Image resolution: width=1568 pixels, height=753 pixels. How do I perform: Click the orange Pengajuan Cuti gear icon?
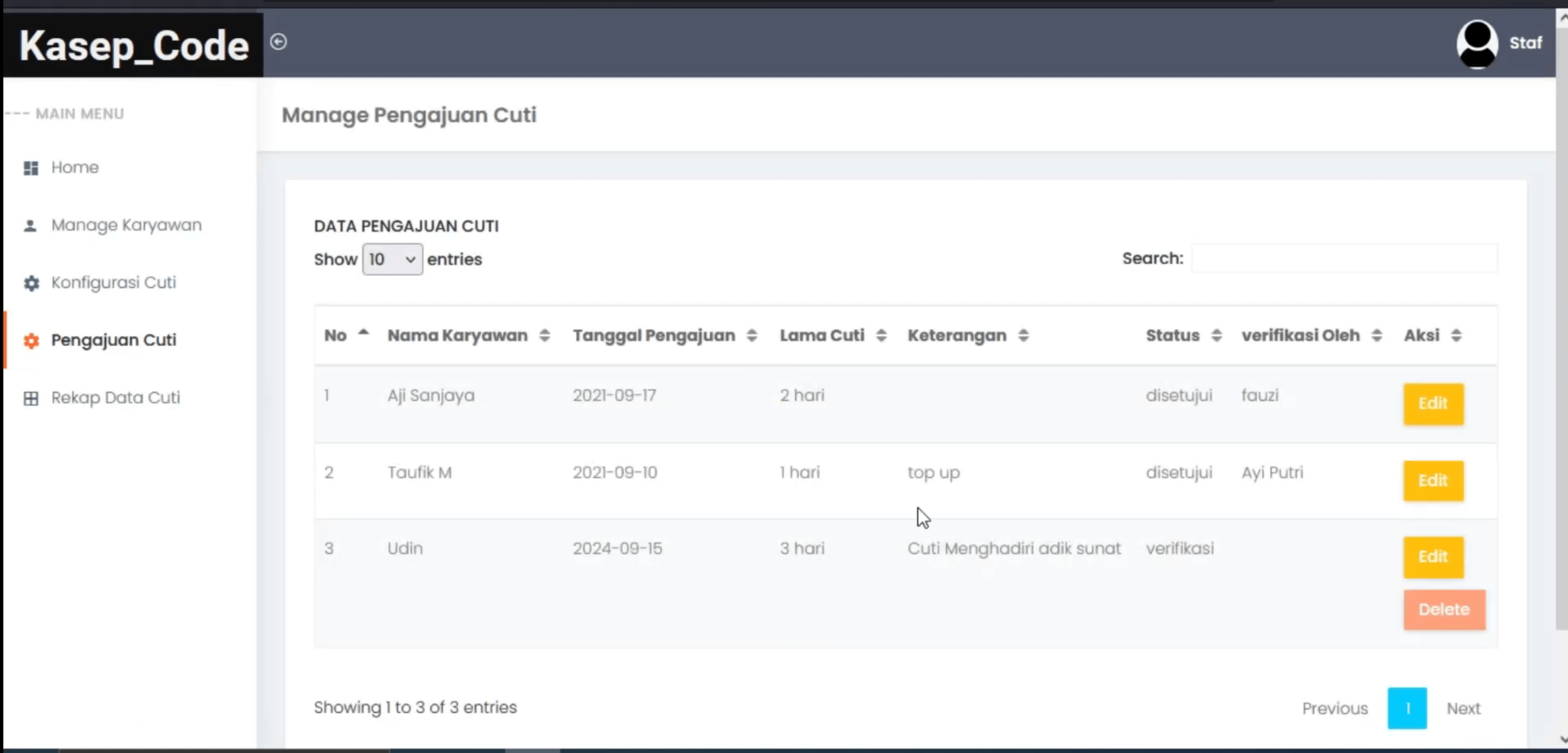click(x=31, y=341)
